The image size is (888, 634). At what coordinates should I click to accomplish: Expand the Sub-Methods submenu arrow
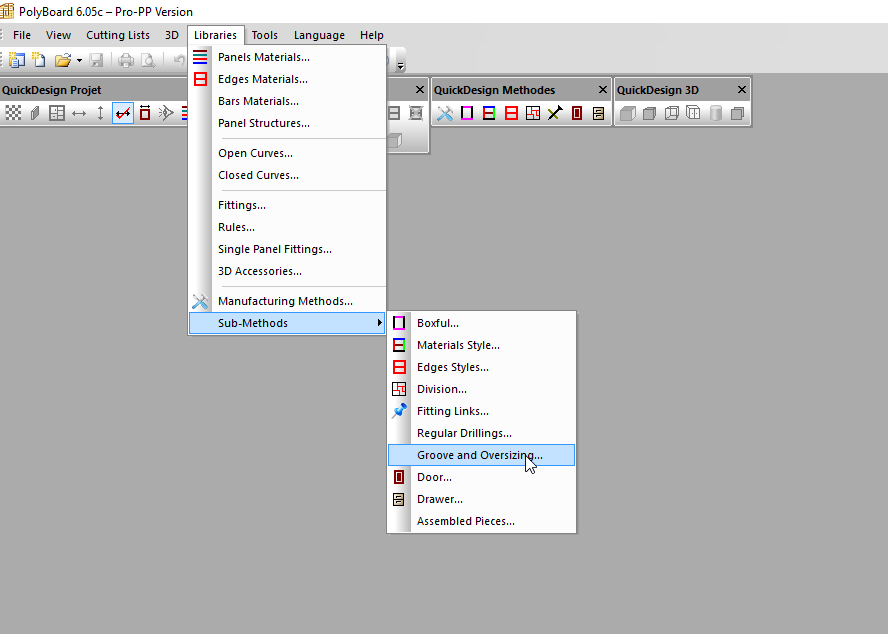[x=379, y=323]
